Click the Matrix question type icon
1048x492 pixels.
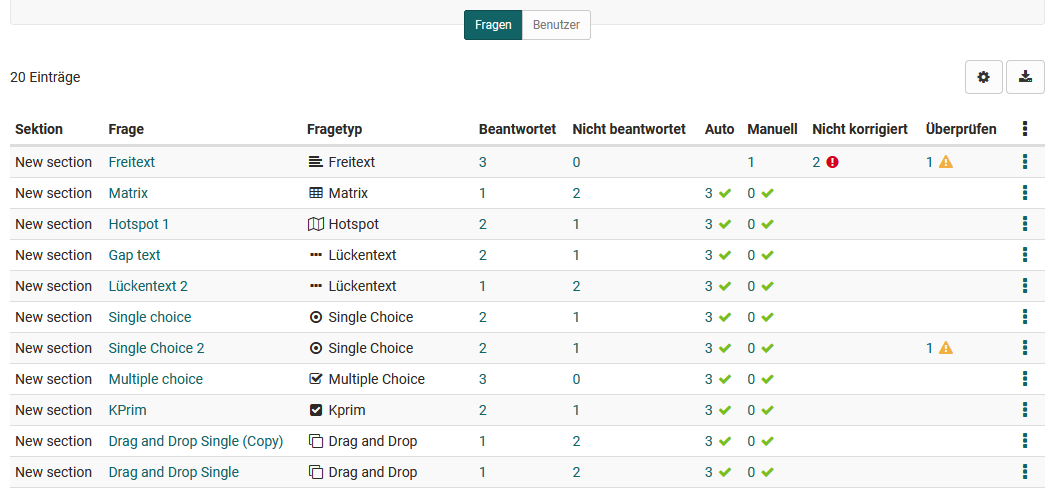(316, 193)
